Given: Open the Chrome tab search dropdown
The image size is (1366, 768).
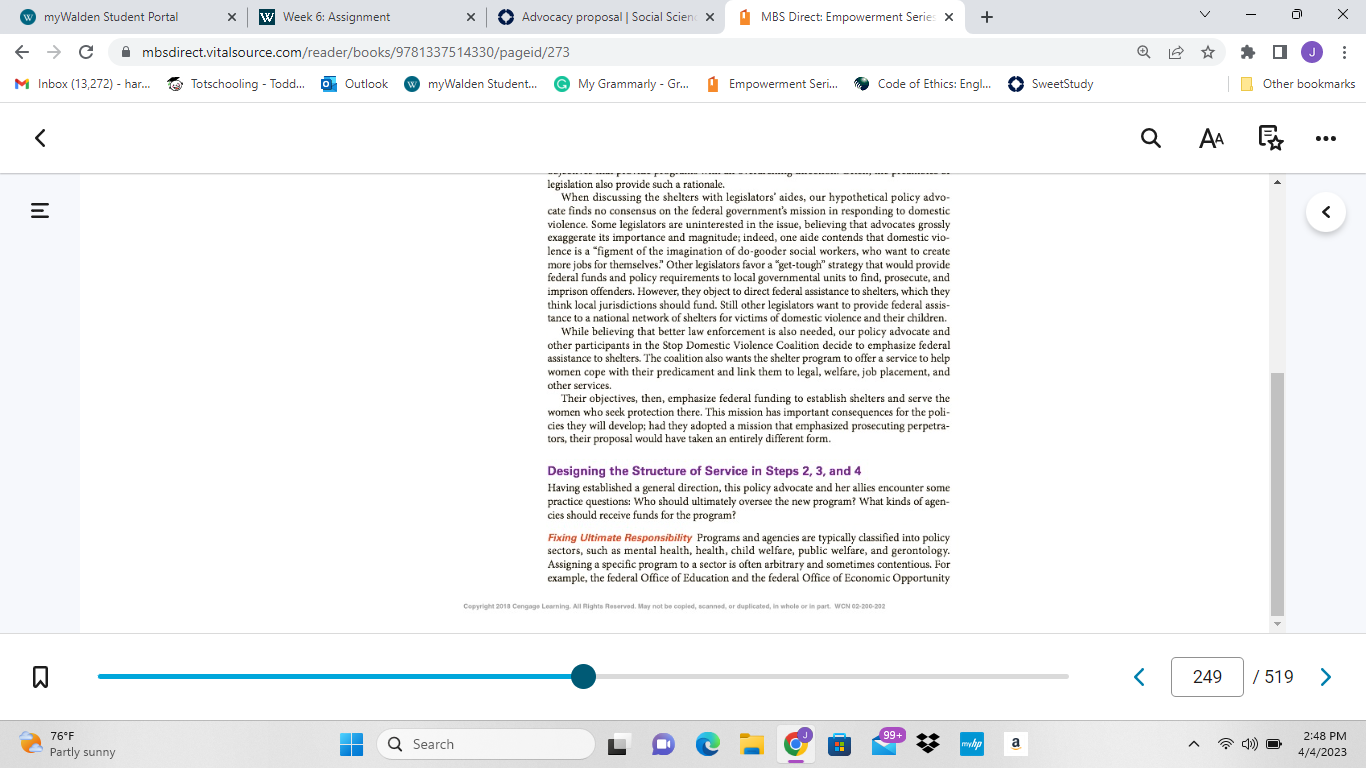Looking at the screenshot, I should (1205, 15).
